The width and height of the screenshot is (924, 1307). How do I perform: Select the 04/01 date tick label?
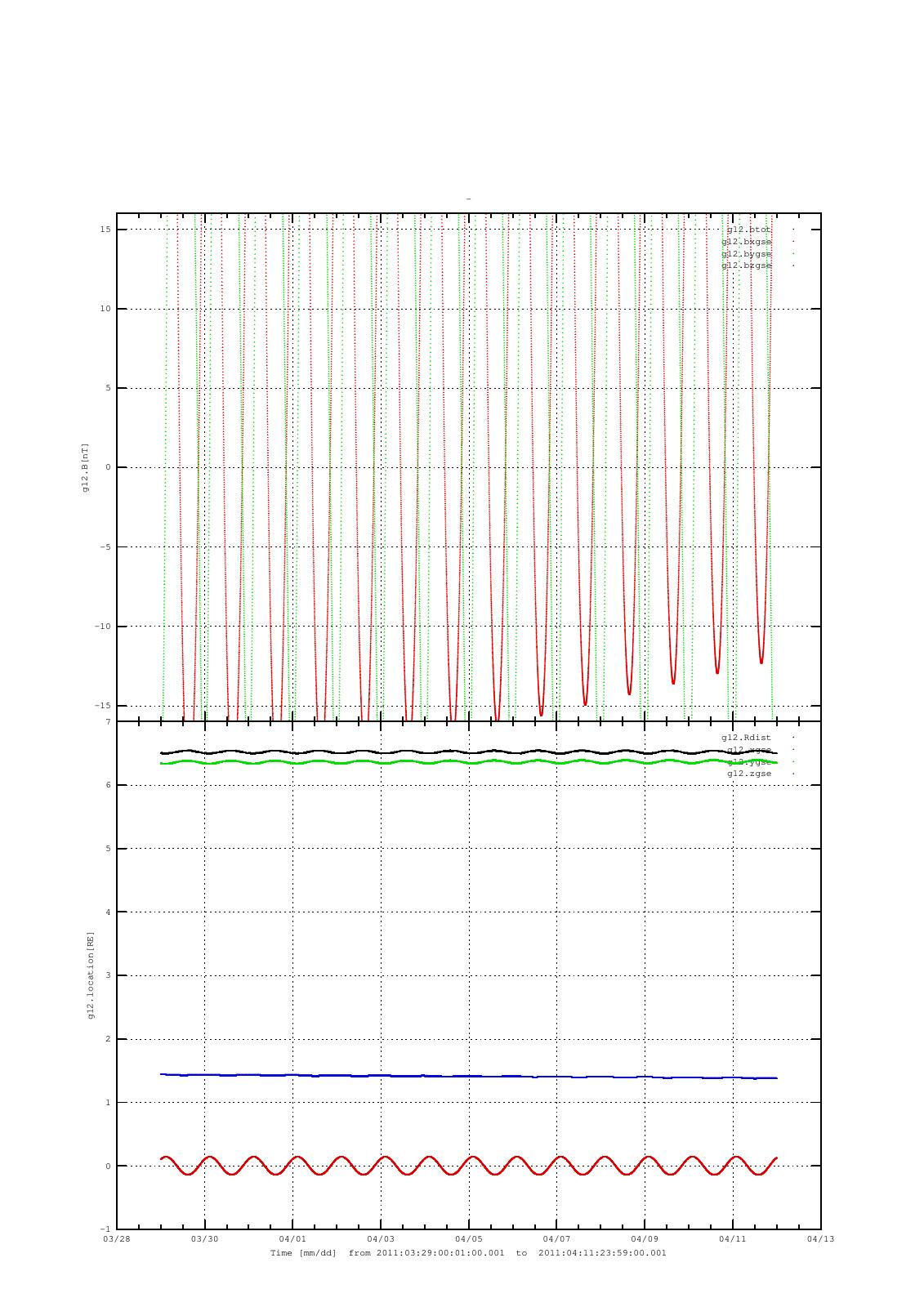tap(292, 1239)
